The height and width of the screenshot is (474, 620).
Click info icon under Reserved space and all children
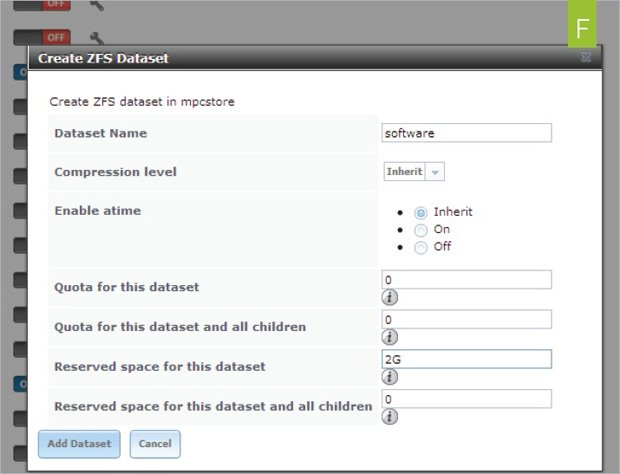[x=390, y=416]
